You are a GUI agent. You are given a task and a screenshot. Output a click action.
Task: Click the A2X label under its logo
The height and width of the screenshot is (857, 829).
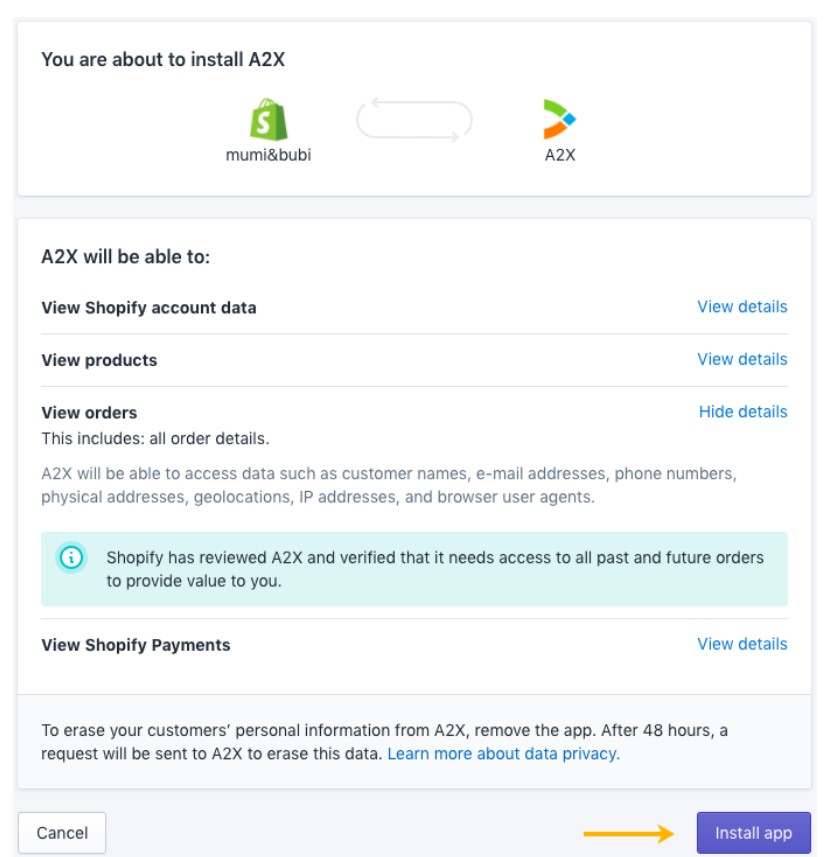560,155
